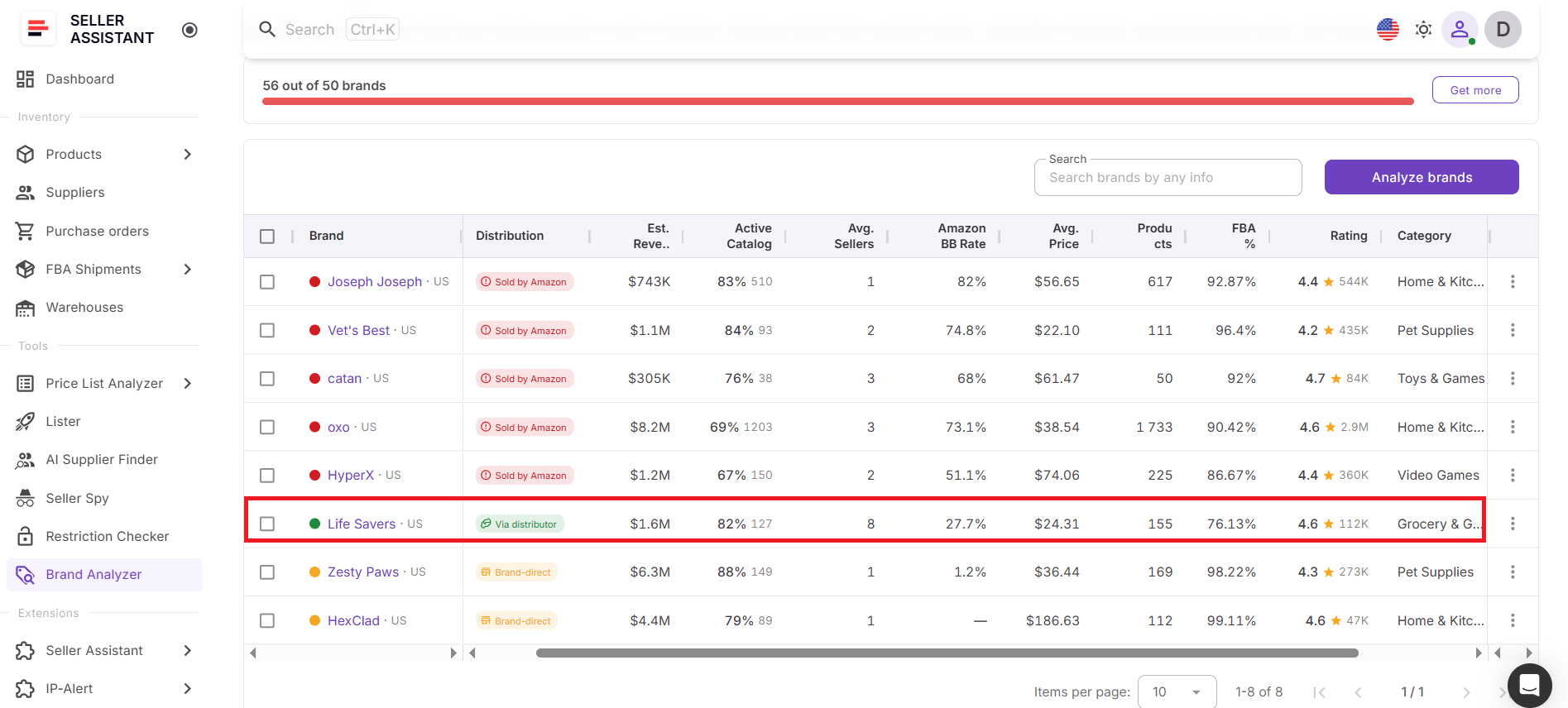The width and height of the screenshot is (1568, 708).
Task: Click the Purchase orders cart icon
Action: pos(26,232)
